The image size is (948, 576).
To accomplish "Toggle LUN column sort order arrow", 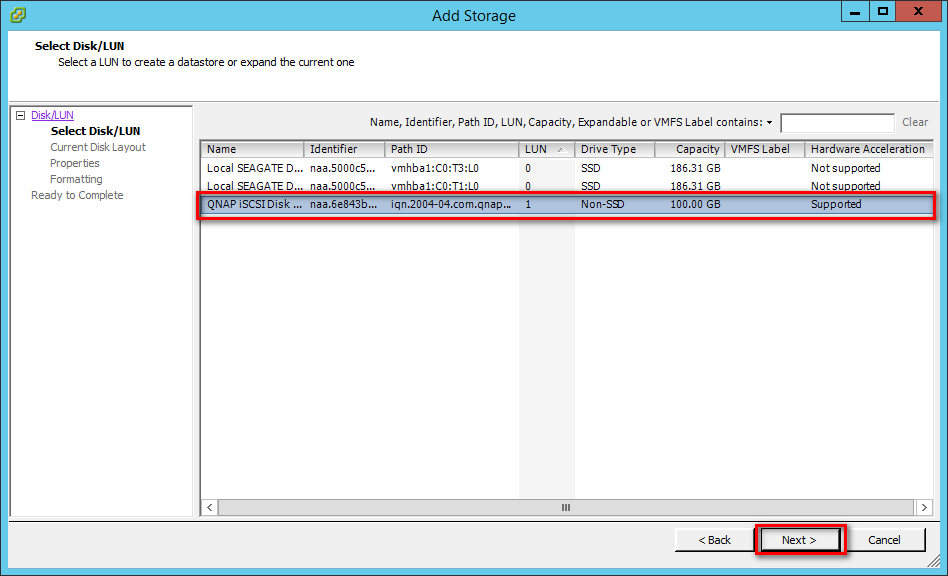I will (560, 149).
